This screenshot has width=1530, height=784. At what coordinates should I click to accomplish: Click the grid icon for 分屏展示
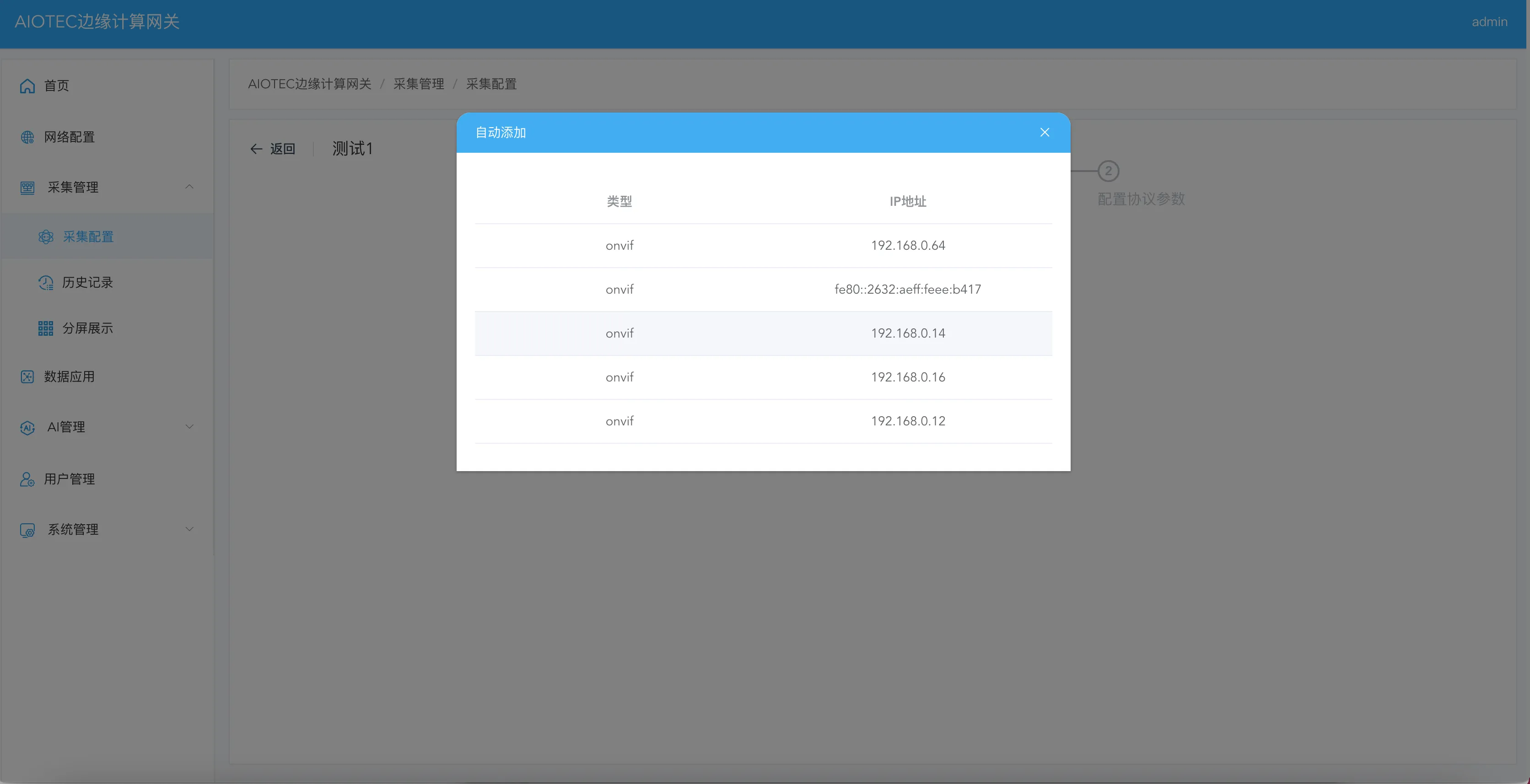tap(46, 328)
